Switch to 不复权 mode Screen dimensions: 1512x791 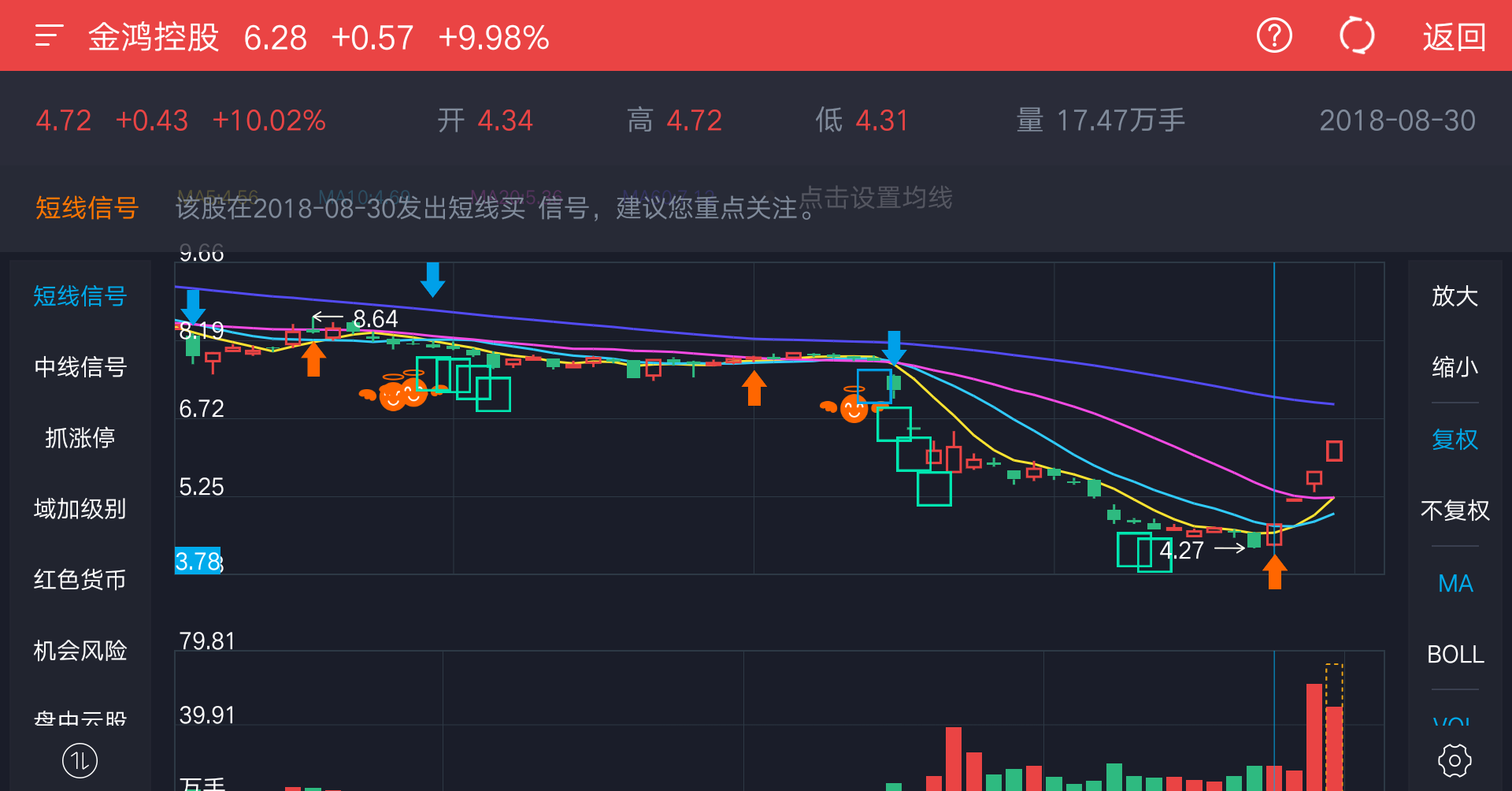tap(1455, 511)
